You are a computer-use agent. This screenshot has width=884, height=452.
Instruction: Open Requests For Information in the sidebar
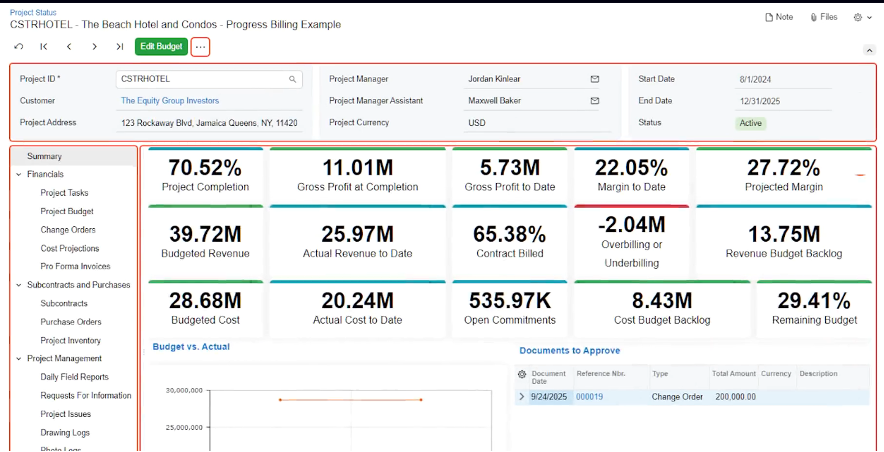coord(86,396)
